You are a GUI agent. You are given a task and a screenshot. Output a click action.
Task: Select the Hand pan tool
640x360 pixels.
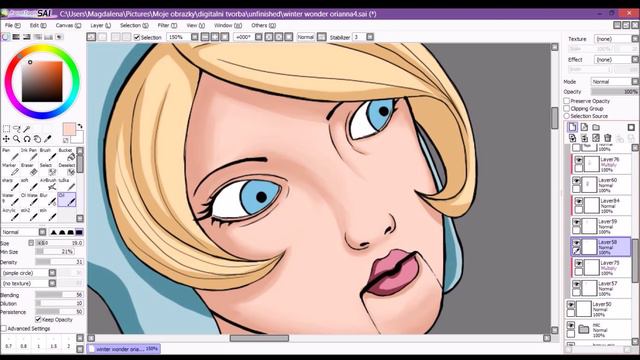point(37,139)
